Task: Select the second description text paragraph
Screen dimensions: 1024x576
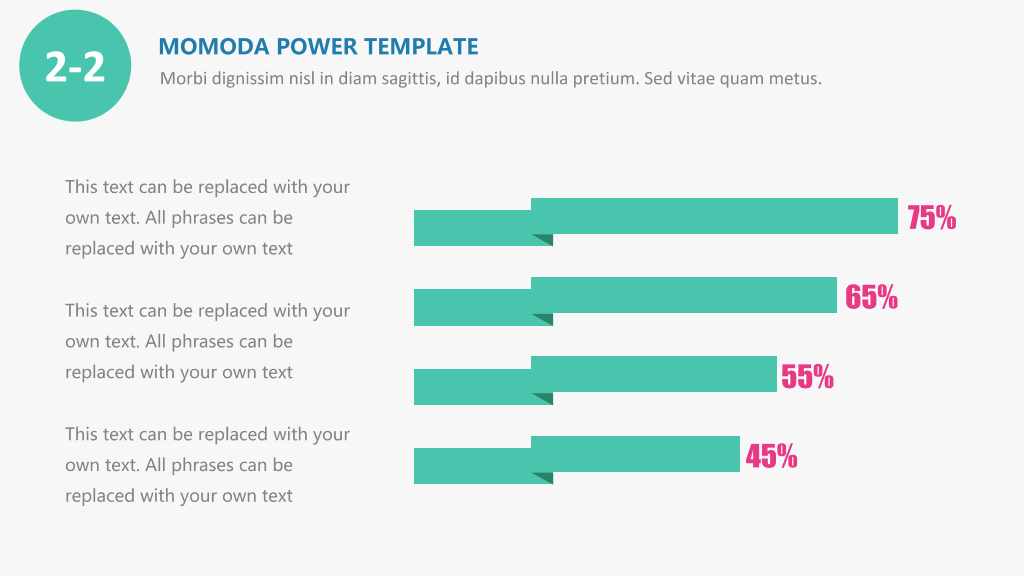Action: coord(208,341)
